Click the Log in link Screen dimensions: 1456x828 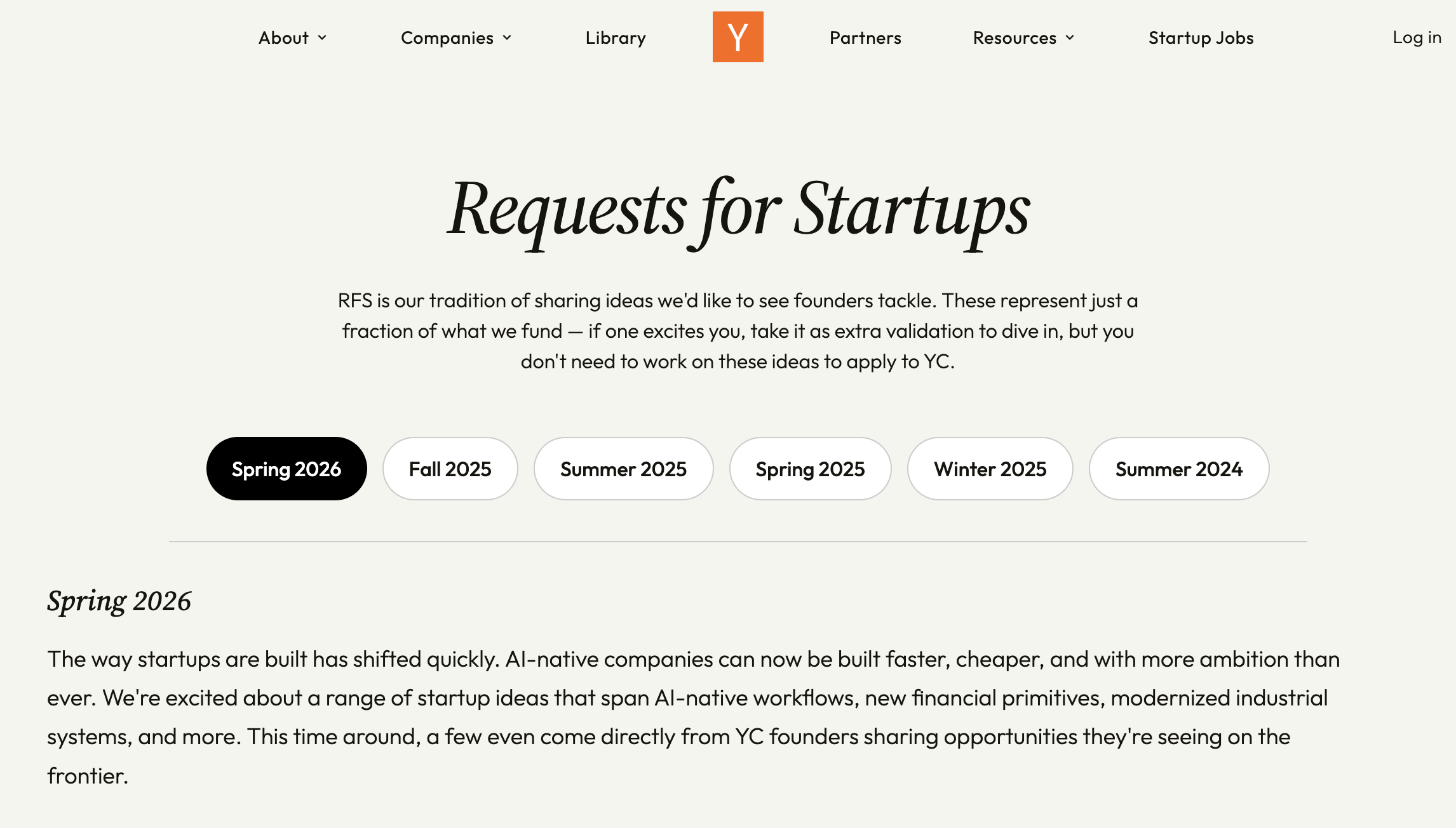(1417, 38)
